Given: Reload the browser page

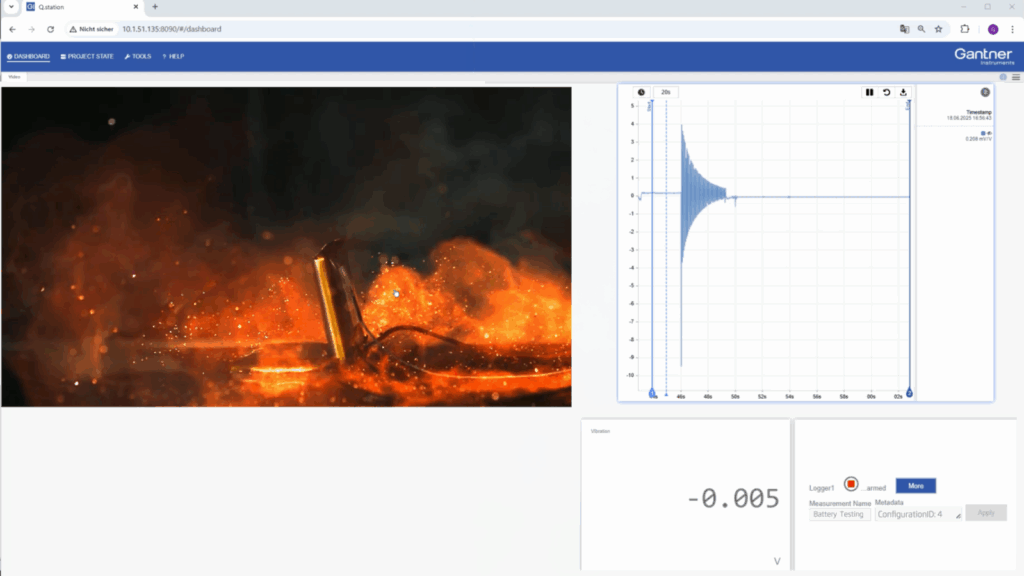Looking at the screenshot, I should tap(50, 29).
